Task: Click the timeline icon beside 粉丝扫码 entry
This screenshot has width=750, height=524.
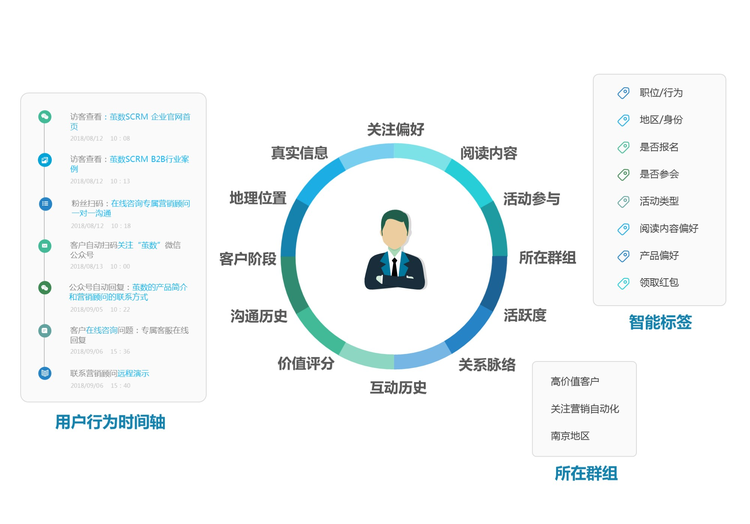Action: click(45, 204)
